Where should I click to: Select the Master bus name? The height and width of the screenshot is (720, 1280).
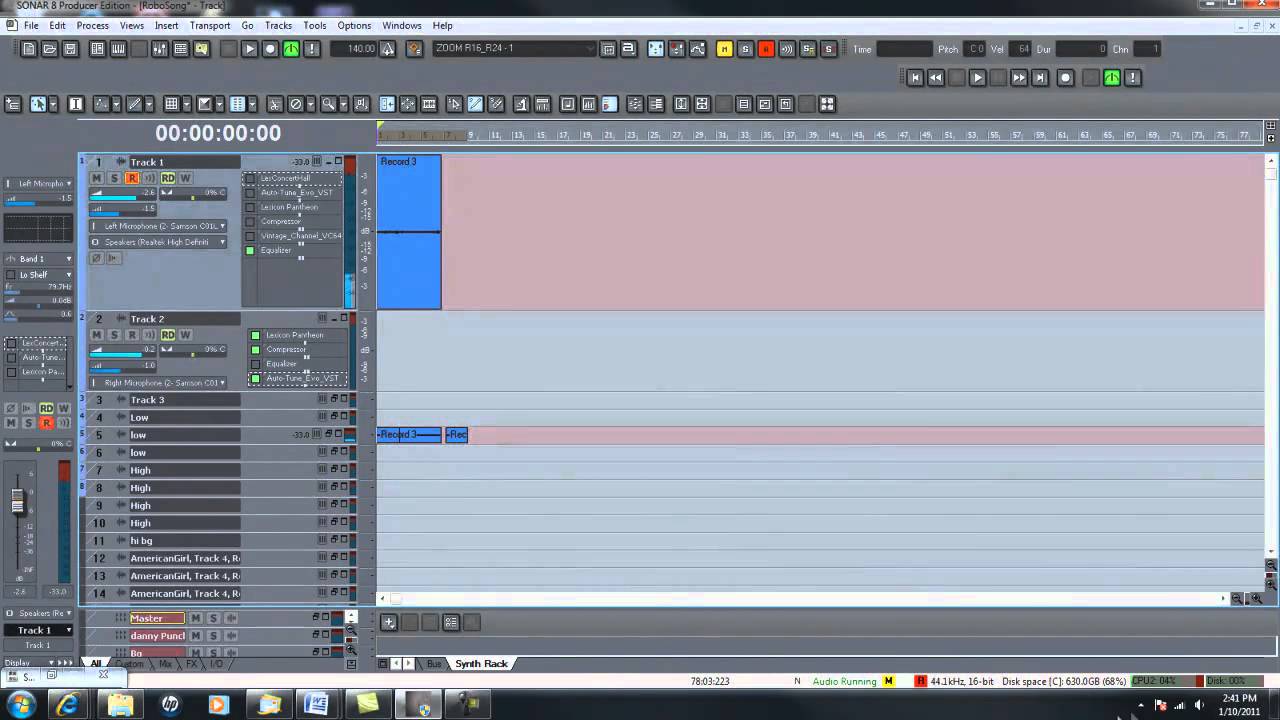point(157,618)
